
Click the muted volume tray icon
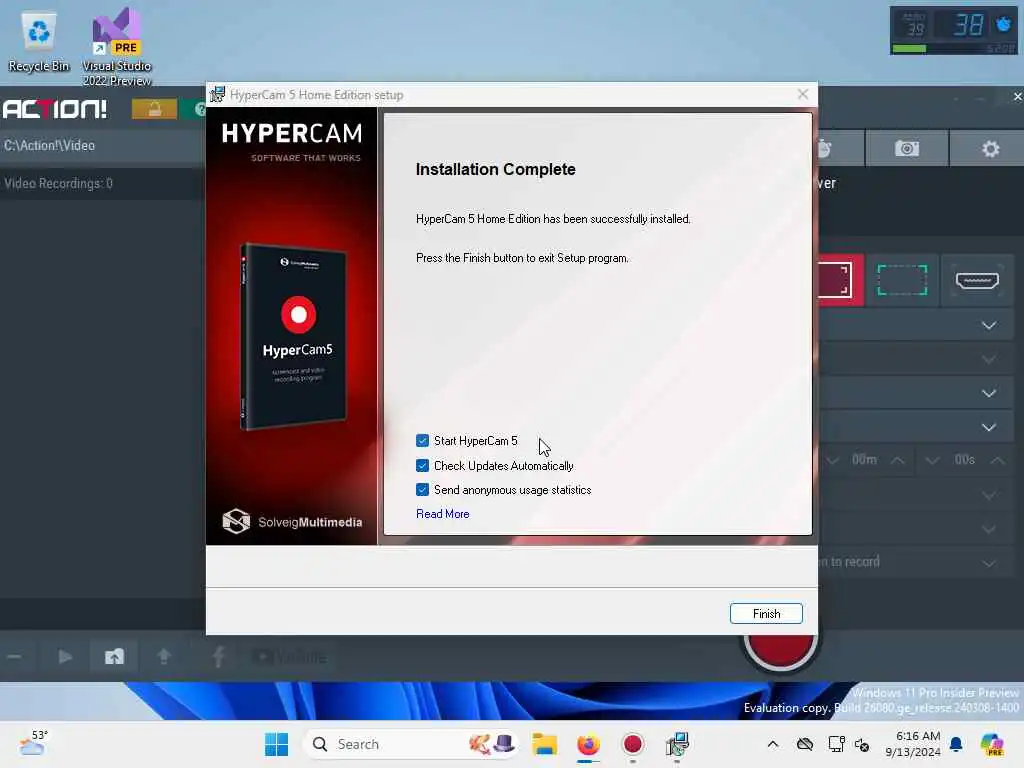(862, 744)
